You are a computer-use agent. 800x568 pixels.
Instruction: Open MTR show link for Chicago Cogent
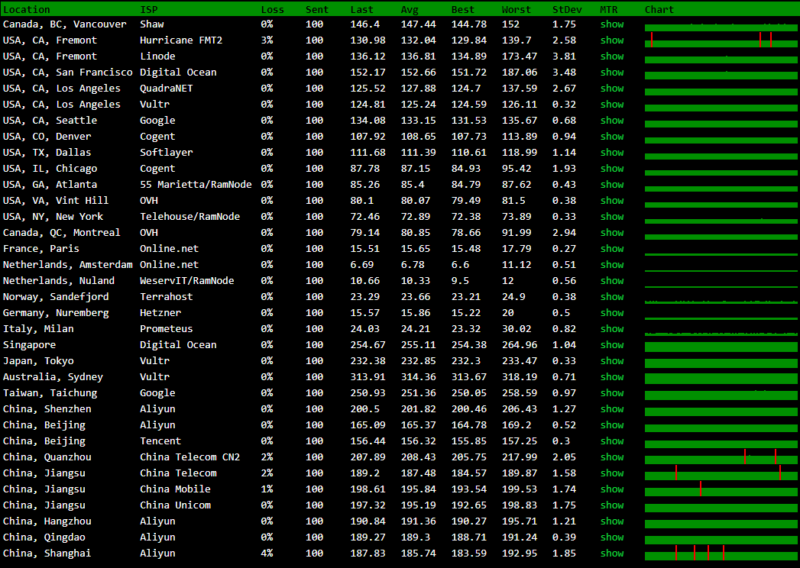pos(611,168)
